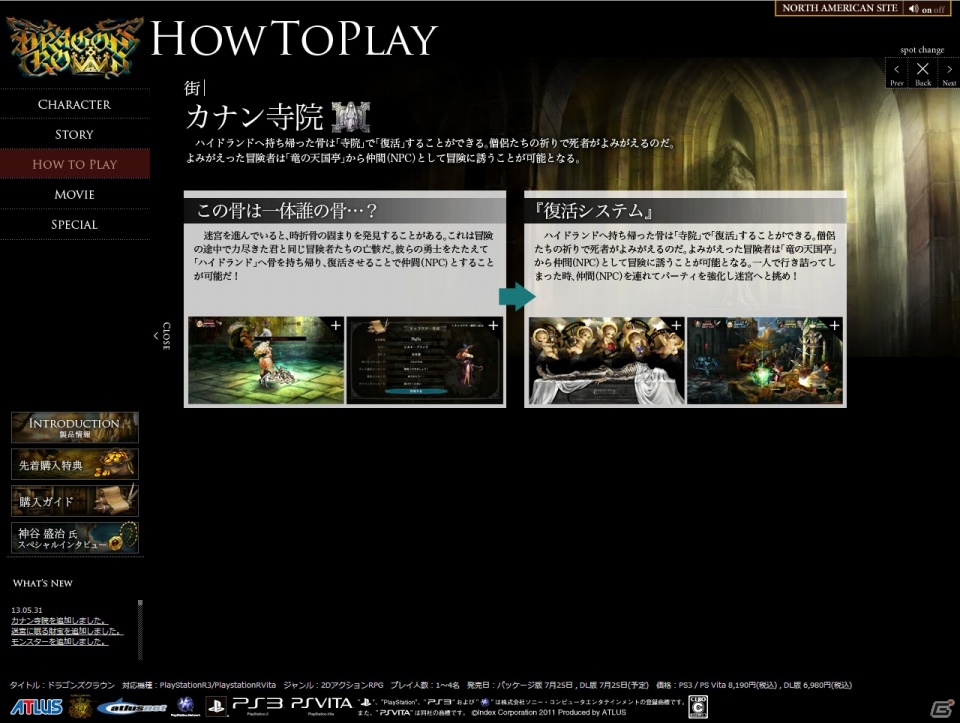Open the Introduction 製品情報 banner

coord(75,427)
